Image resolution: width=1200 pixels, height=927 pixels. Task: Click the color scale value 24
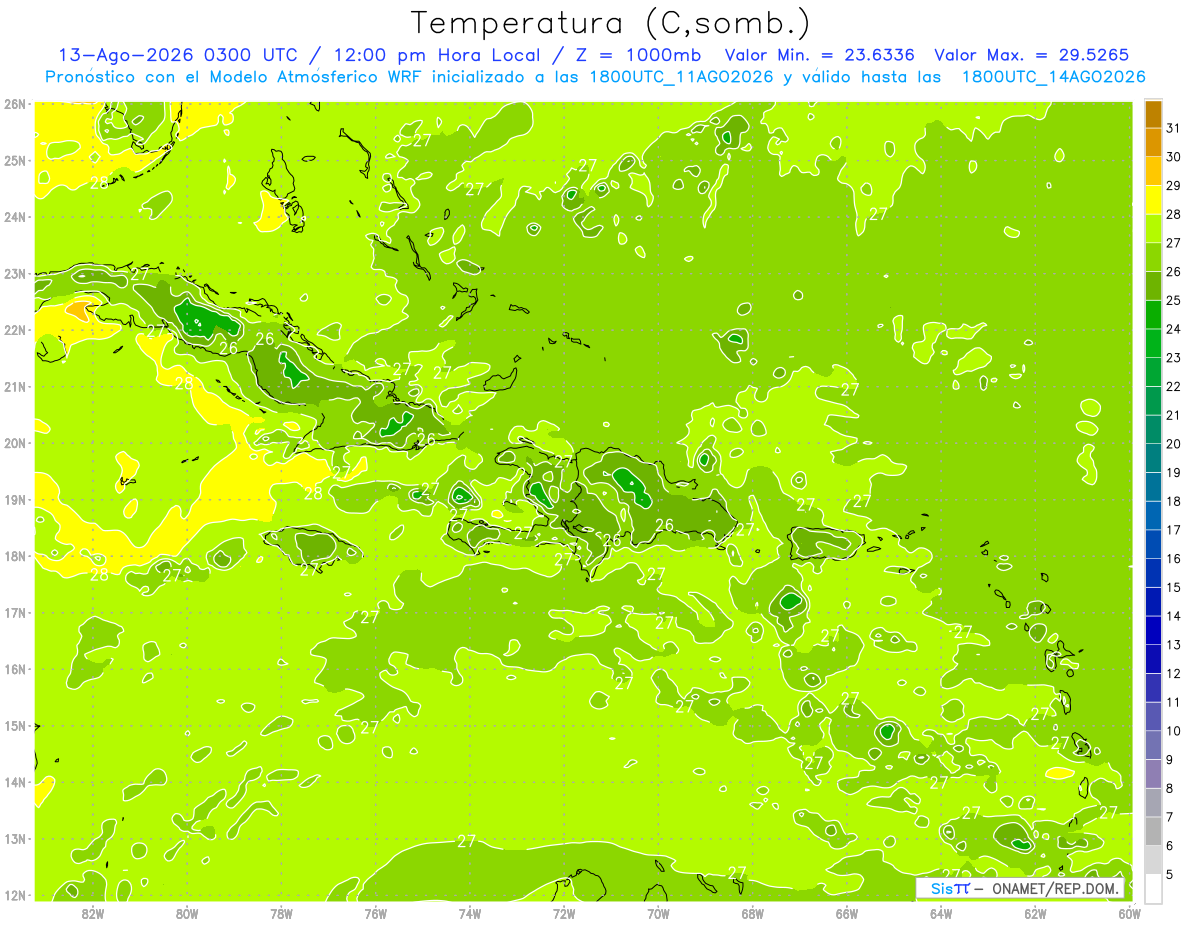pyautogui.click(x=1173, y=329)
